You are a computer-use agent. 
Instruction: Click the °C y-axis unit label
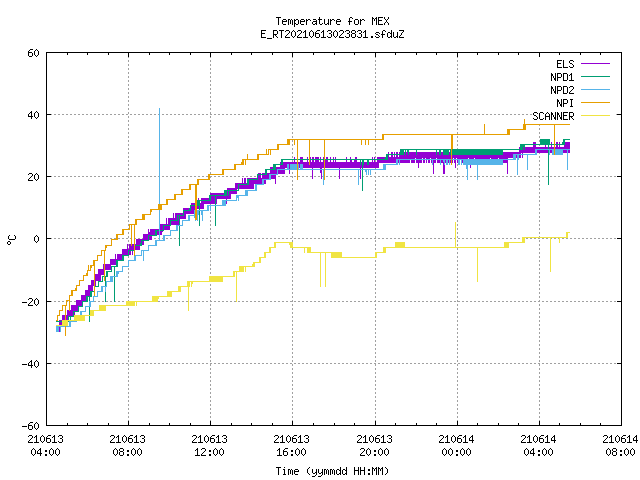click(x=12, y=240)
